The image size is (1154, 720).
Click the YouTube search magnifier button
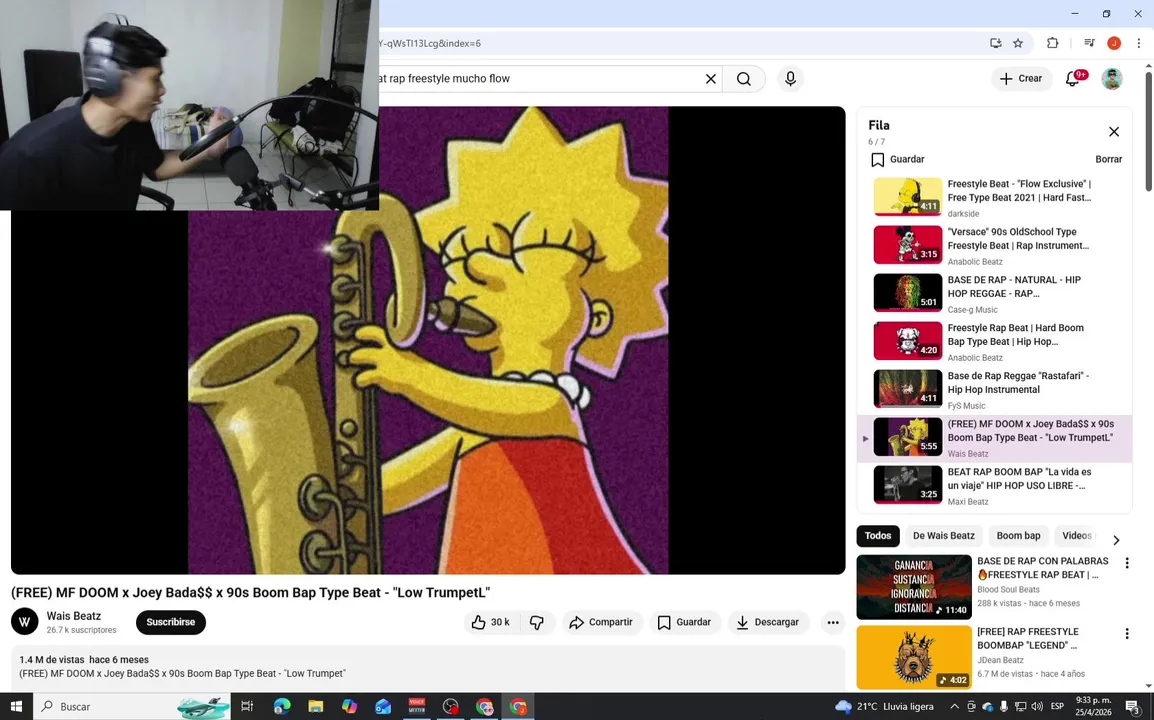tap(743, 79)
